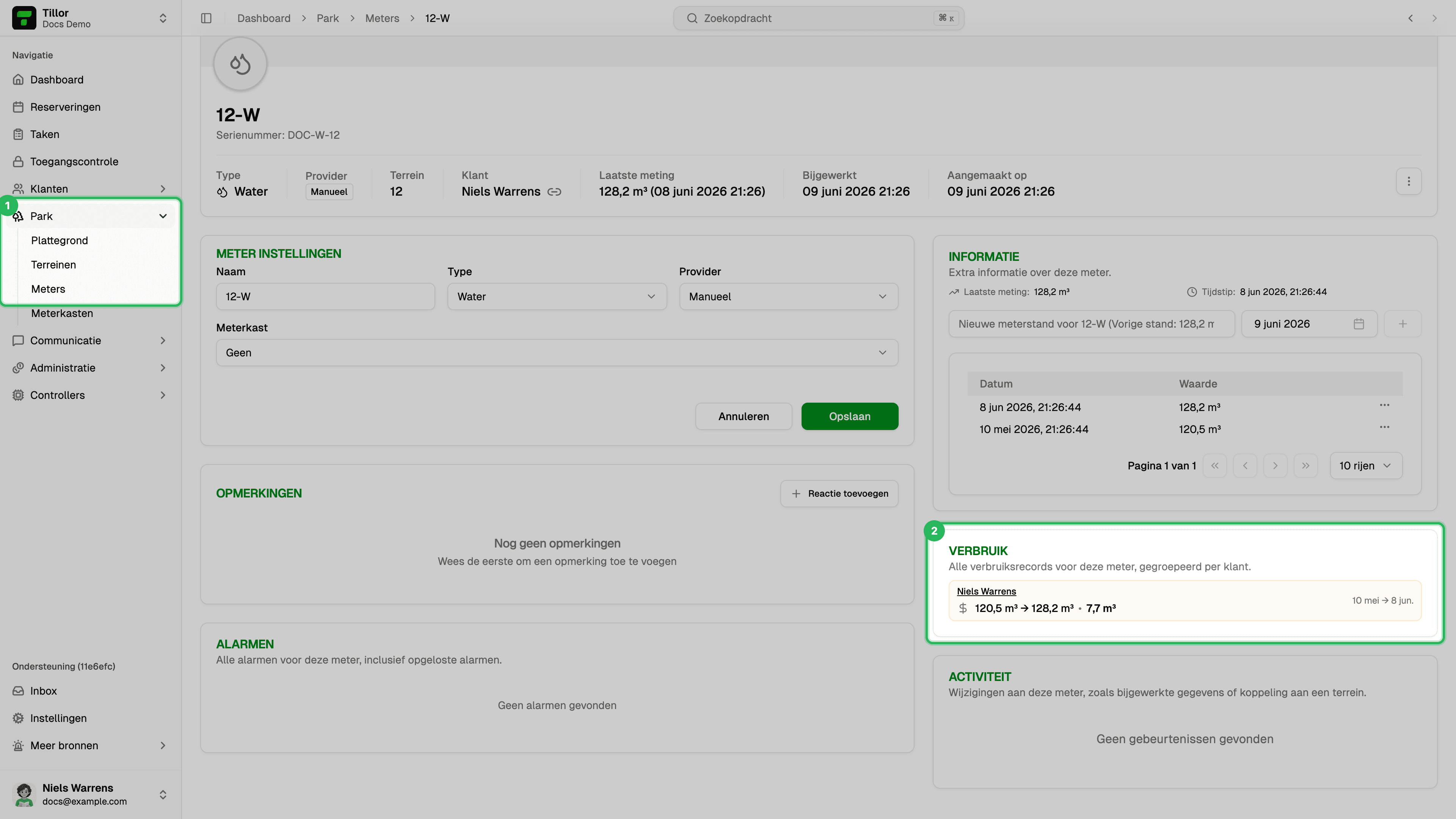Screen dimensions: 1456x819
Task: Click the search magnifier icon
Action: [692, 18]
